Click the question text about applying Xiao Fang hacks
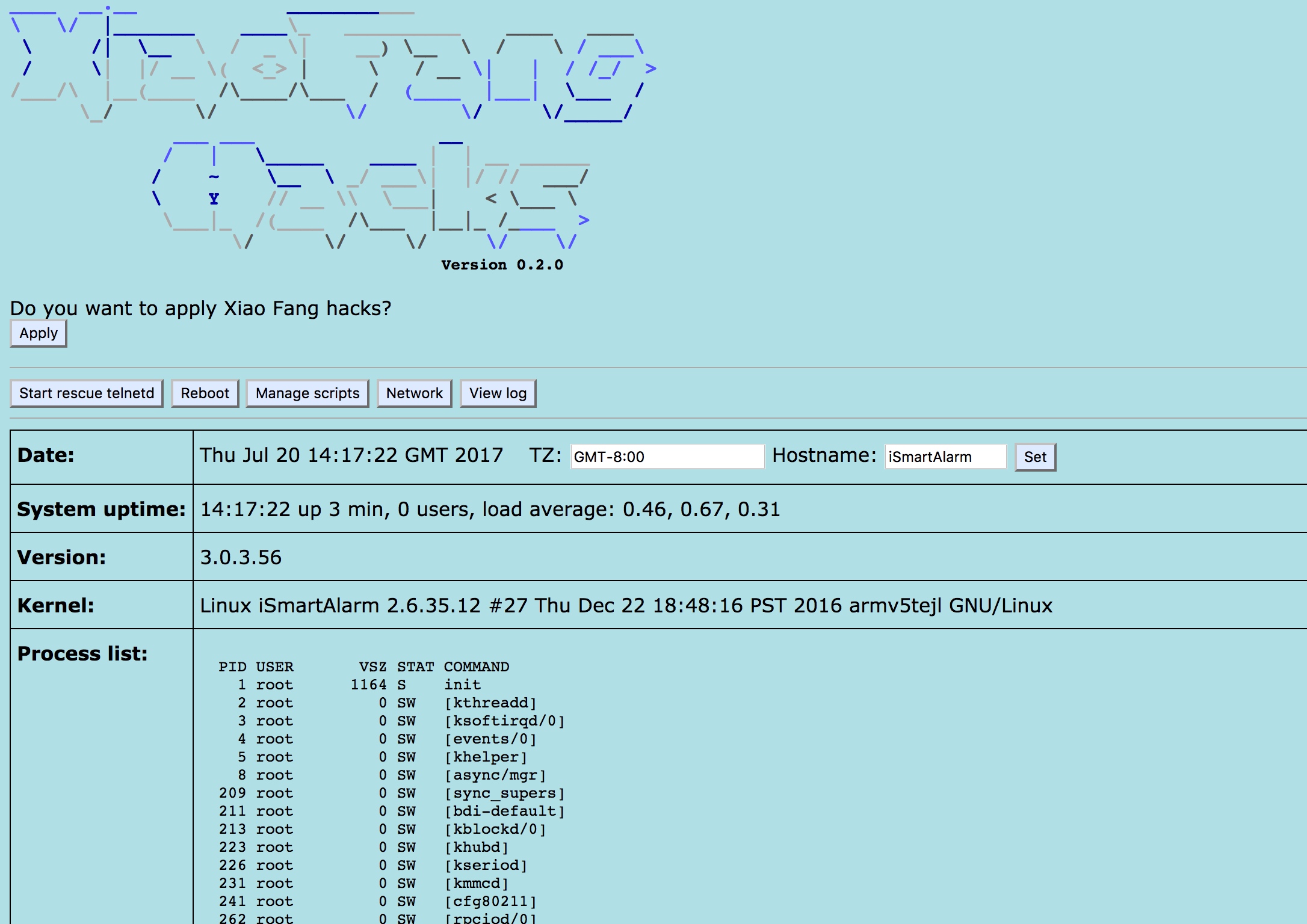 201,309
